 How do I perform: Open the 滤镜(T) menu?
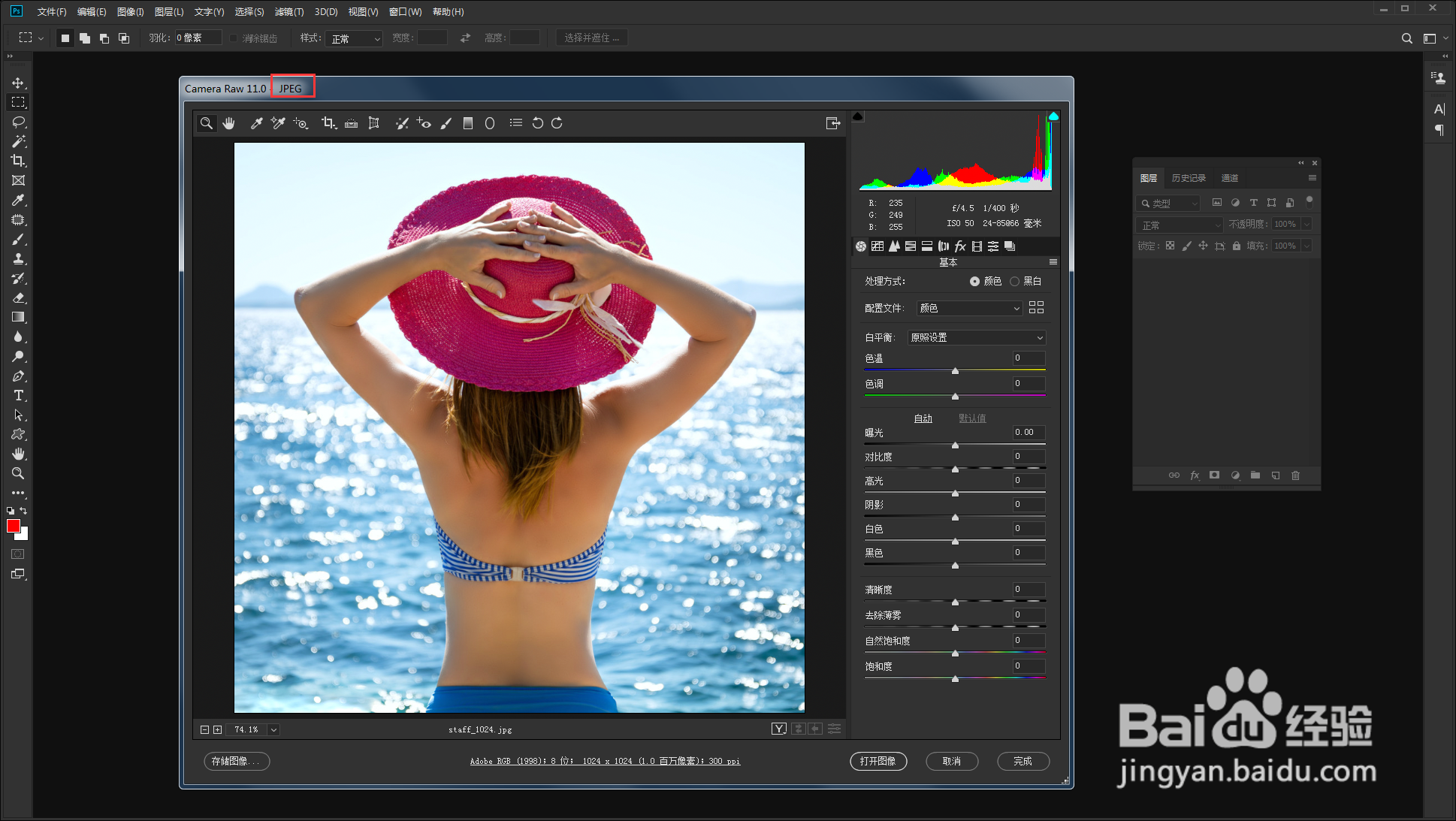point(288,11)
